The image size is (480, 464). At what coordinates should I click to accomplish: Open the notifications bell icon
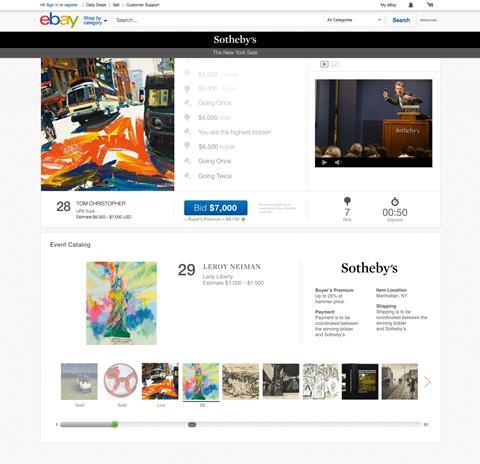coord(411,5)
